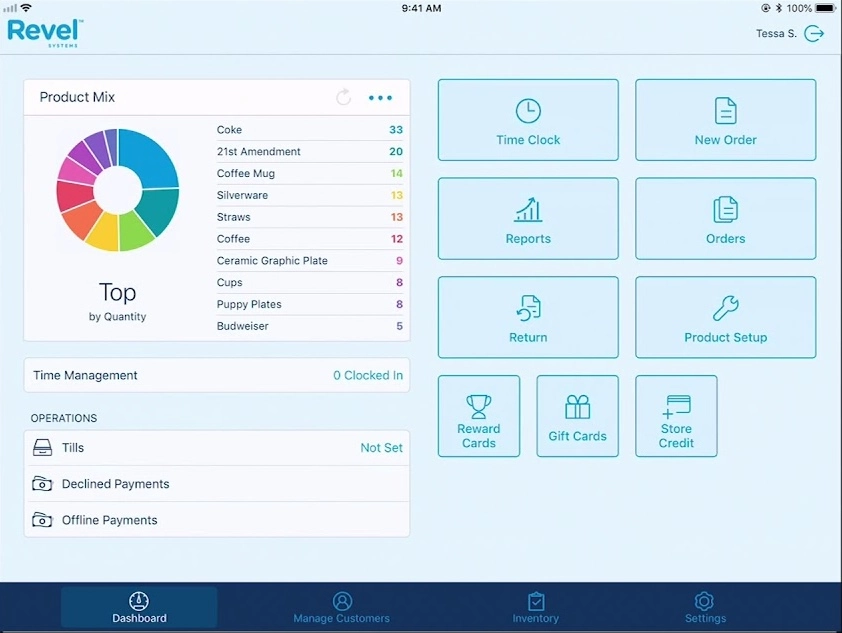This screenshot has height=633, width=842.
Task: Open the Time Clock tile
Action: [x=528, y=120]
